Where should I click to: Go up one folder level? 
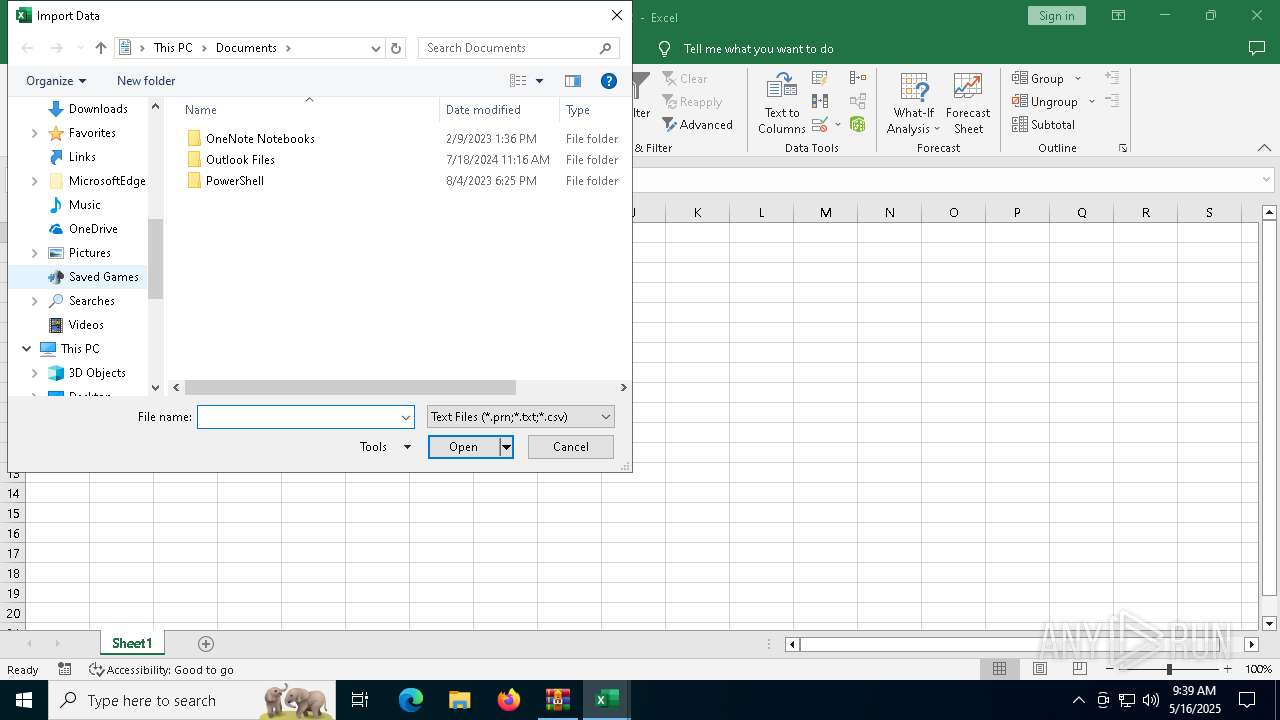pyautogui.click(x=100, y=48)
